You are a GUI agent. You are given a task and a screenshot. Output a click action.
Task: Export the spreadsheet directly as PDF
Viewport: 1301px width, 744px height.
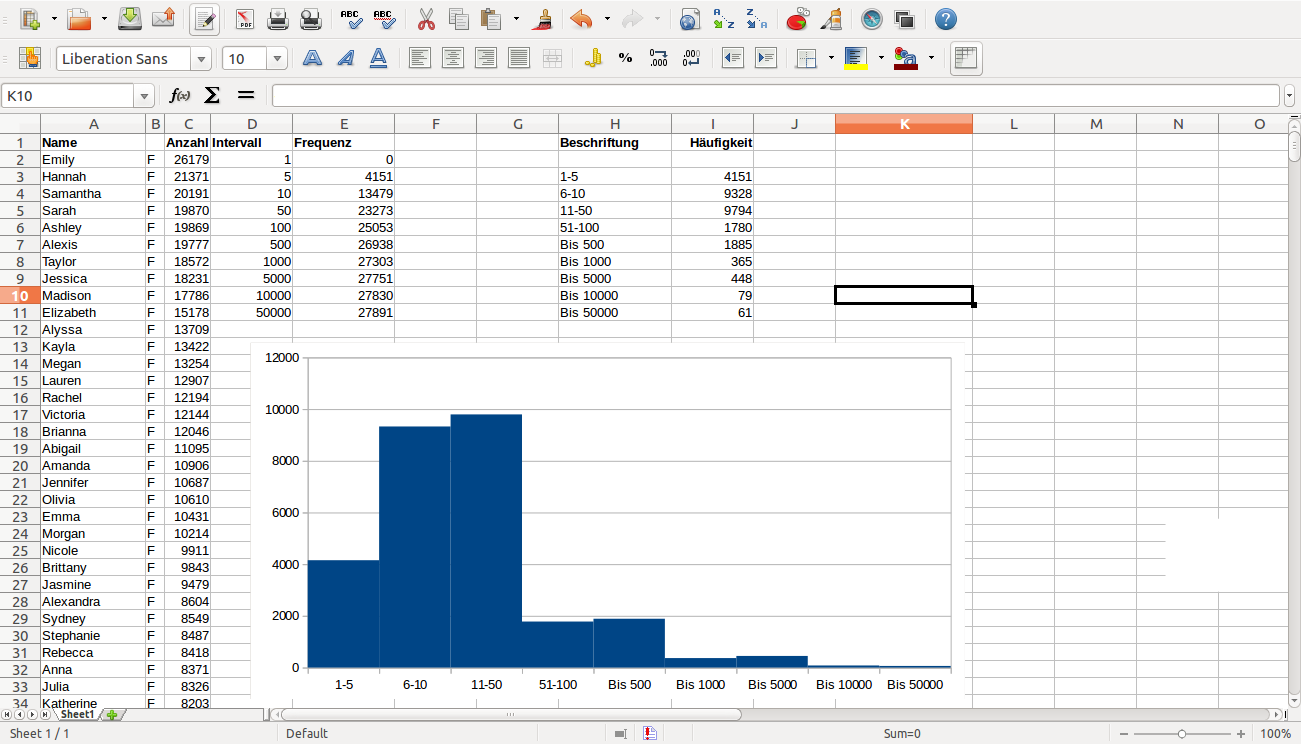(245, 19)
